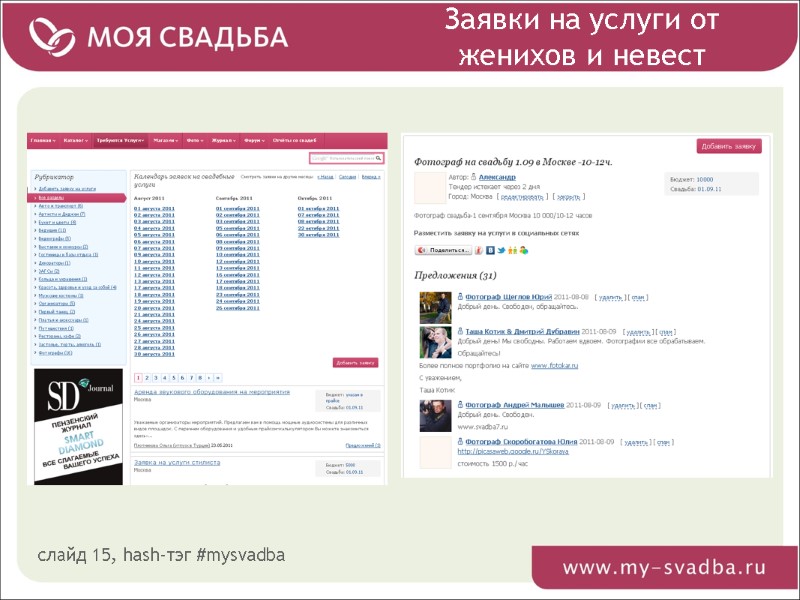The width and height of the screenshot is (800, 600).
Task: Open the Авто и транспорт category
Action: [x=61, y=206]
